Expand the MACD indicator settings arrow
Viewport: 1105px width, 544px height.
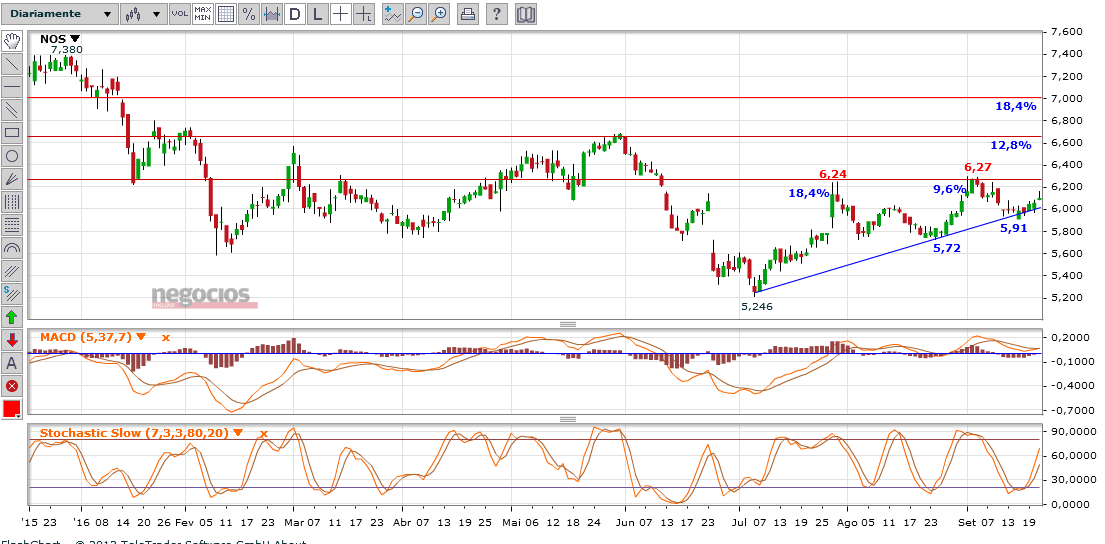(141, 337)
